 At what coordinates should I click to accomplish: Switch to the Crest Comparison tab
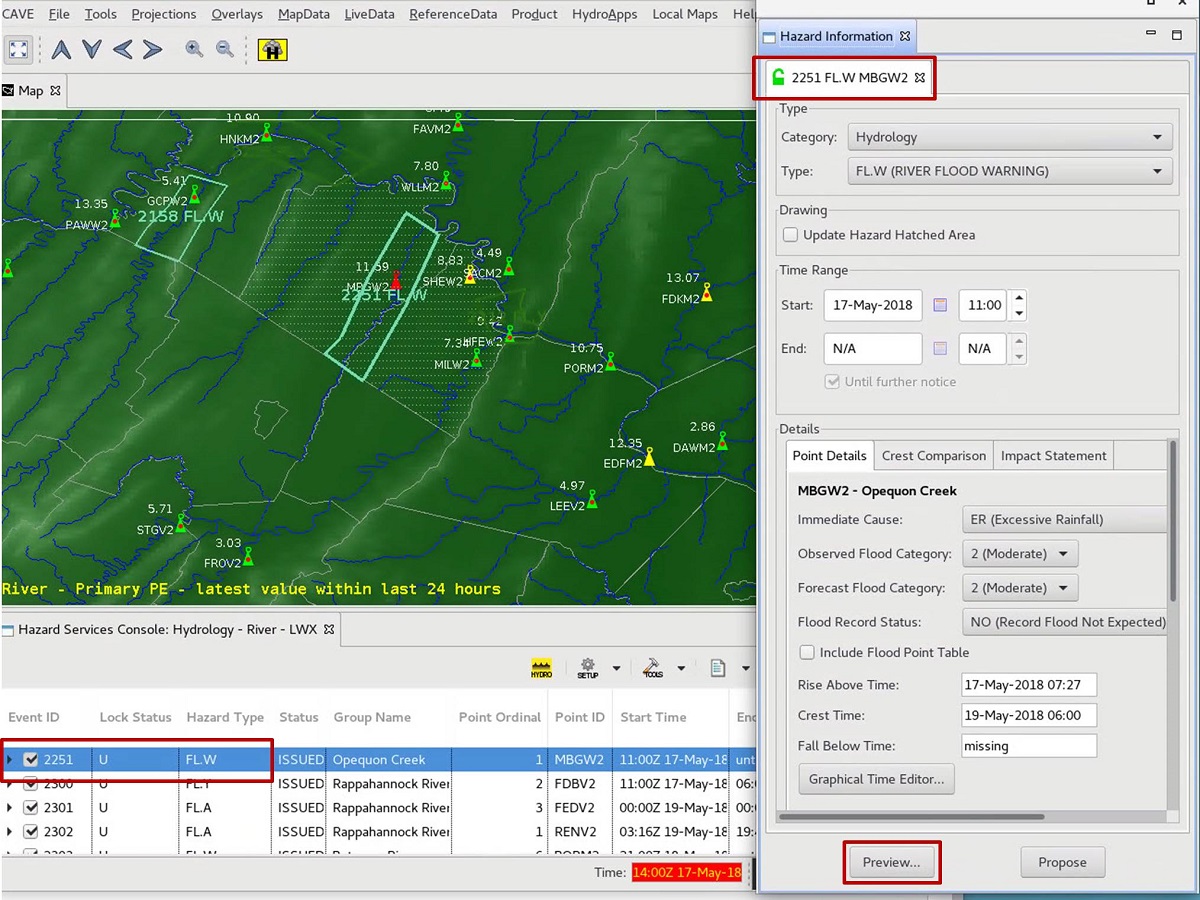point(934,456)
